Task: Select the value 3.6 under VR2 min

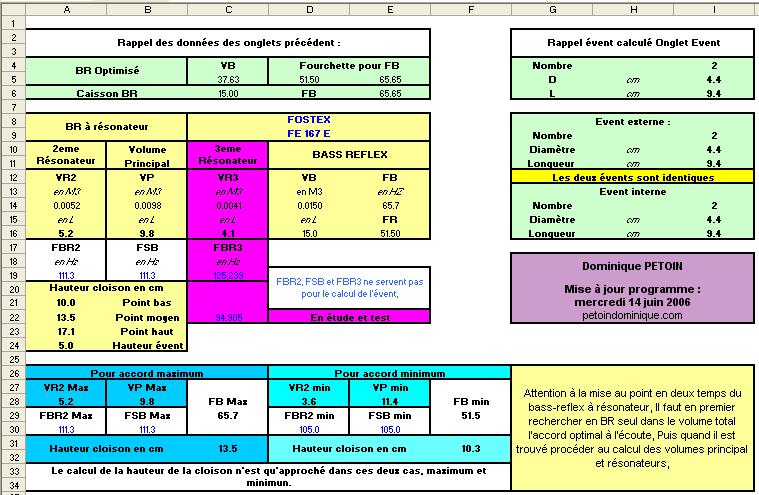Action: [309, 402]
